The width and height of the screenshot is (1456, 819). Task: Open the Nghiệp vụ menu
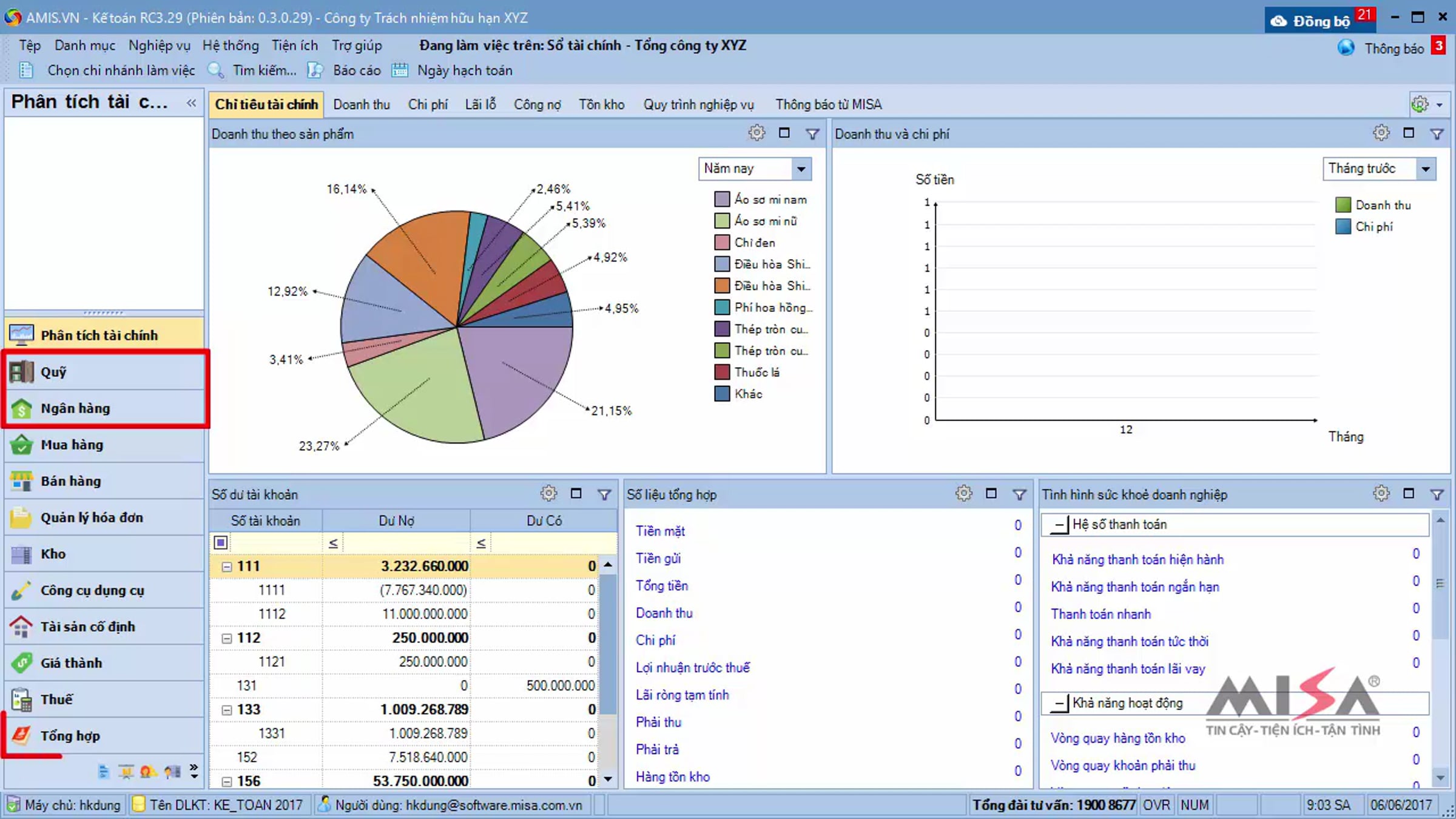(x=160, y=45)
